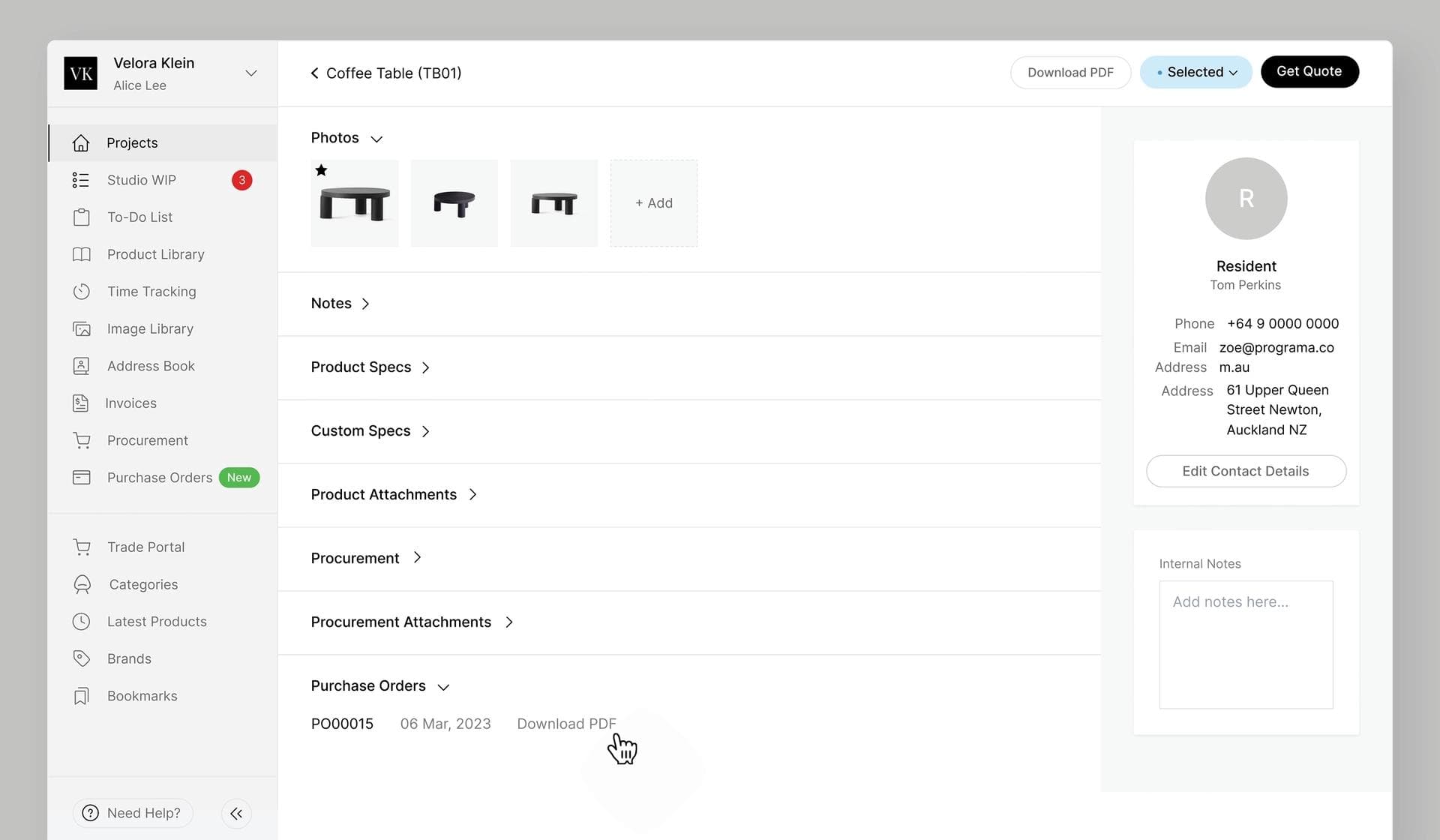Open Studio WIP in the sidebar
1440x840 pixels.
(163, 180)
